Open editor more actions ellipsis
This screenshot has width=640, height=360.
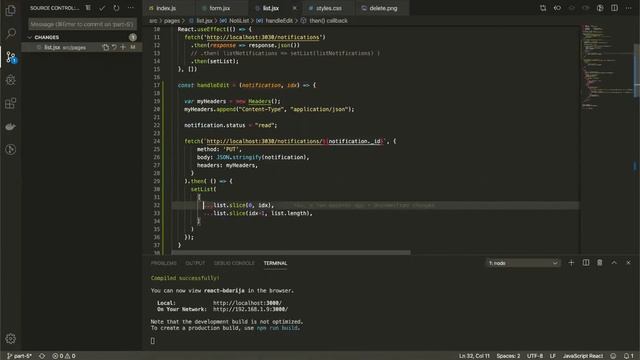(629, 8)
